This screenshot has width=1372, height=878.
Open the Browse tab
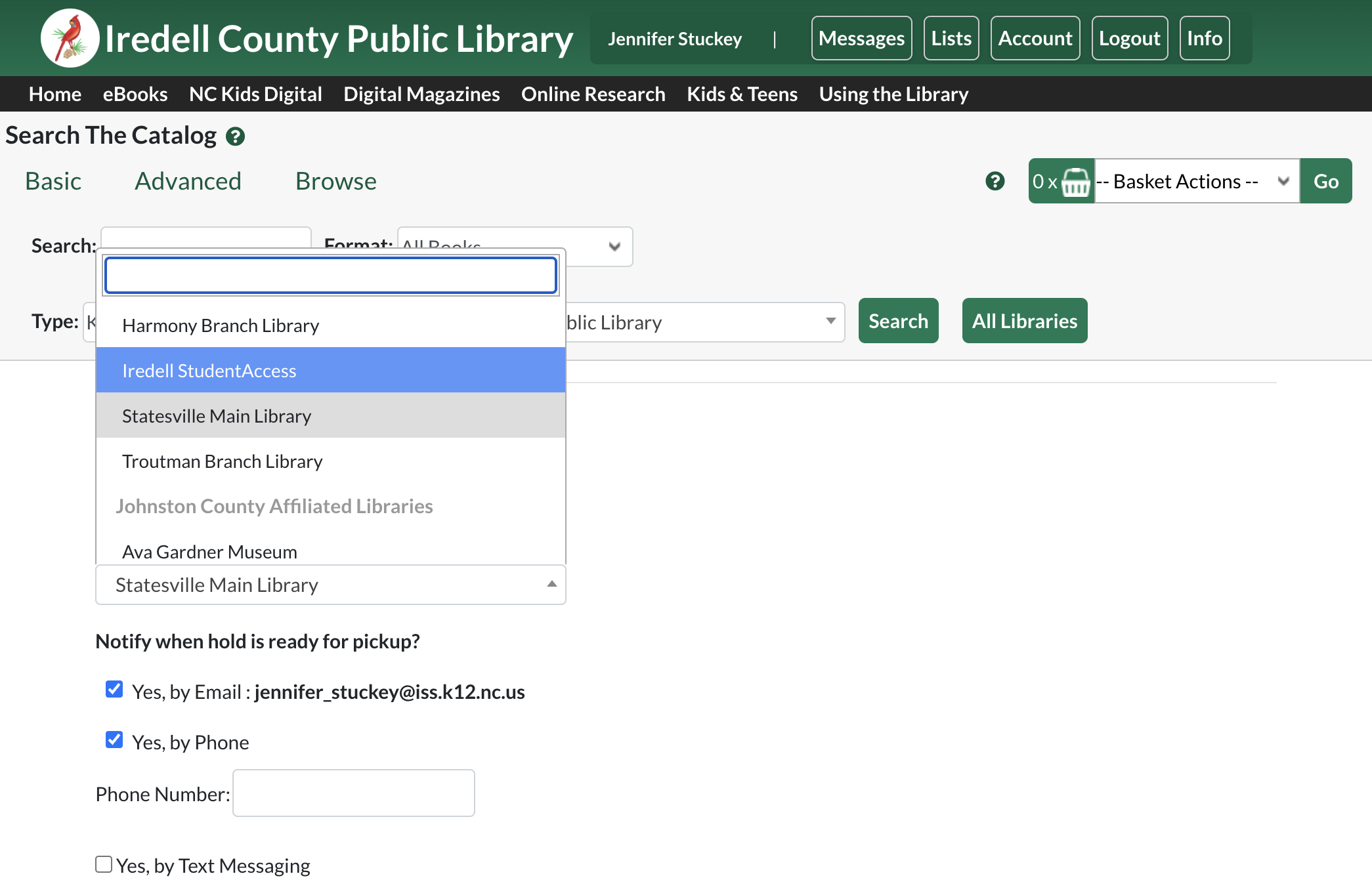pyautogui.click(x=335, y=181)
